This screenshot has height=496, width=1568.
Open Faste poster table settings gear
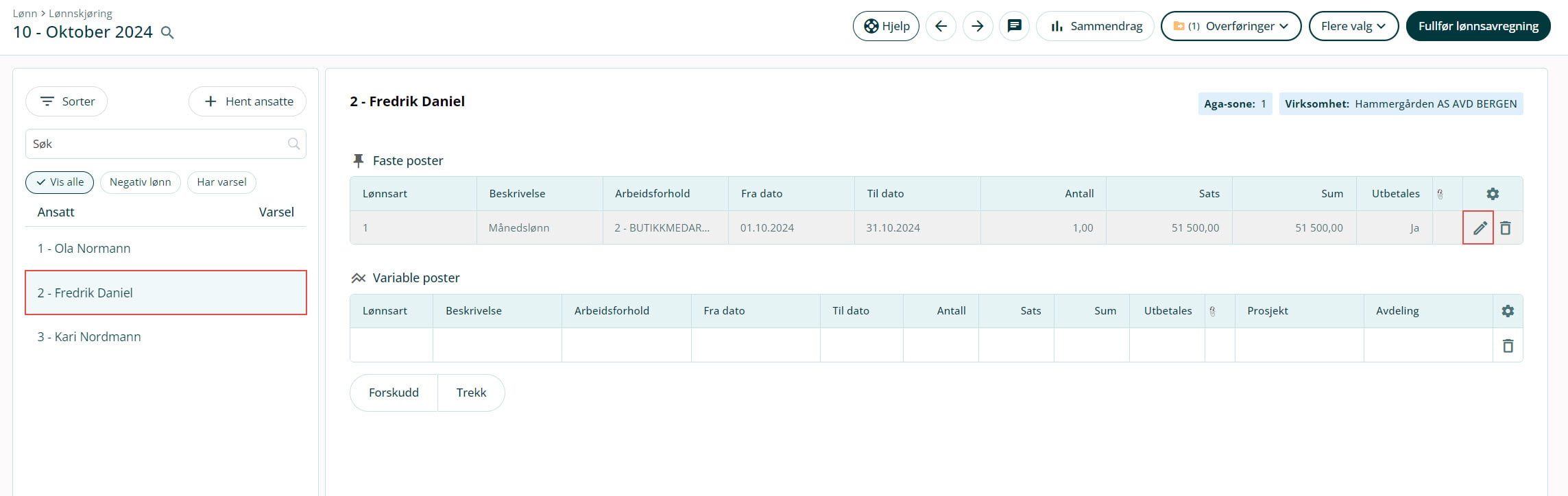(x=1493, y=194)
